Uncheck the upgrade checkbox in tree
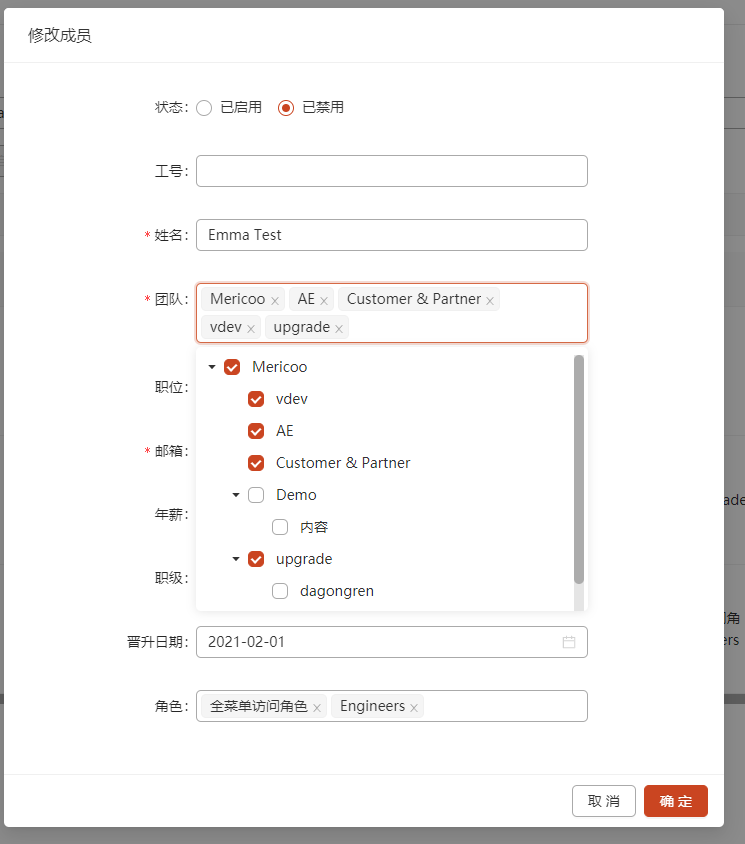The image size is (745, 844). [x=256, y=559]
